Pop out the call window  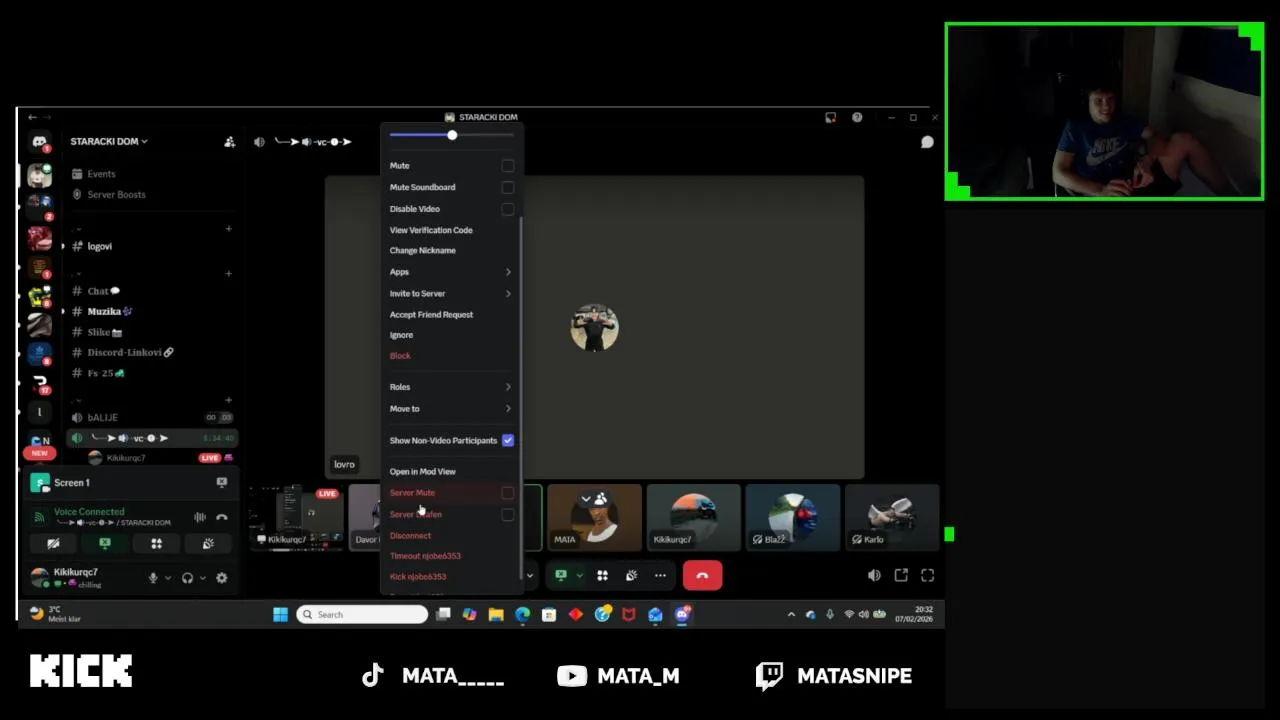[901, 575]
